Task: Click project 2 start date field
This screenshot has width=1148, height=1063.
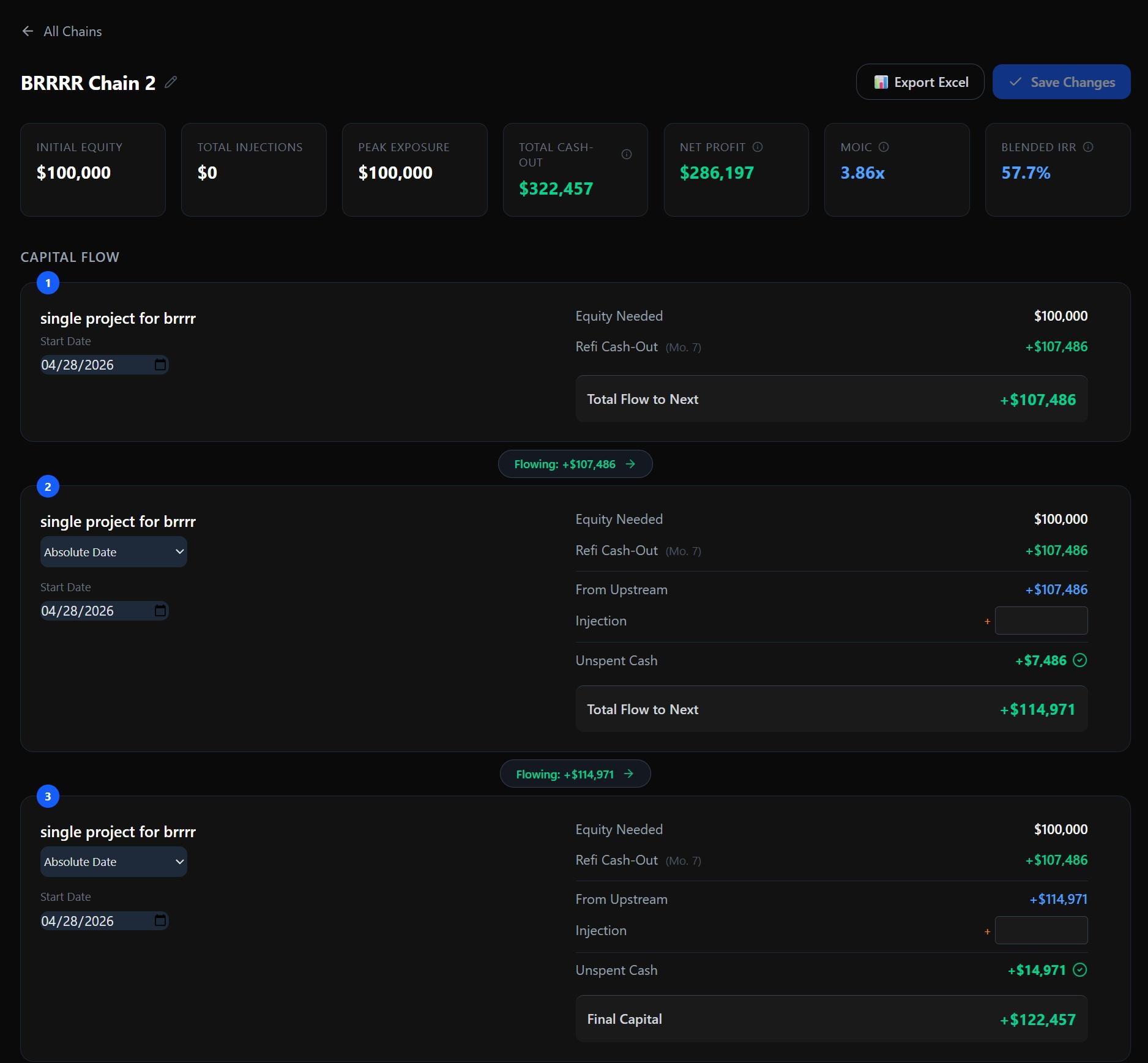Action: [104, 611]
